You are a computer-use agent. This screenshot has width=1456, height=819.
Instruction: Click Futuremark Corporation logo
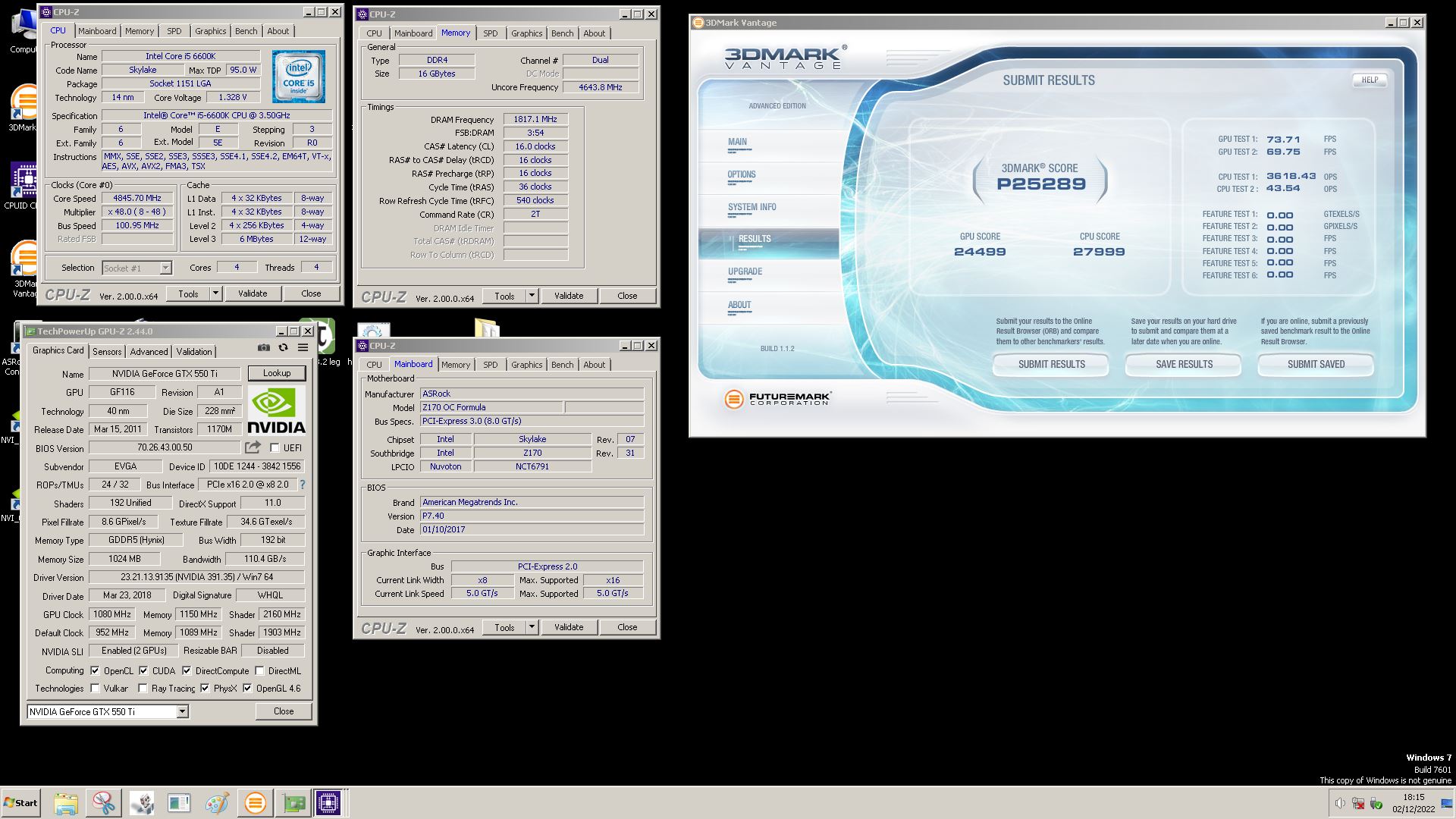click(777, 398)
